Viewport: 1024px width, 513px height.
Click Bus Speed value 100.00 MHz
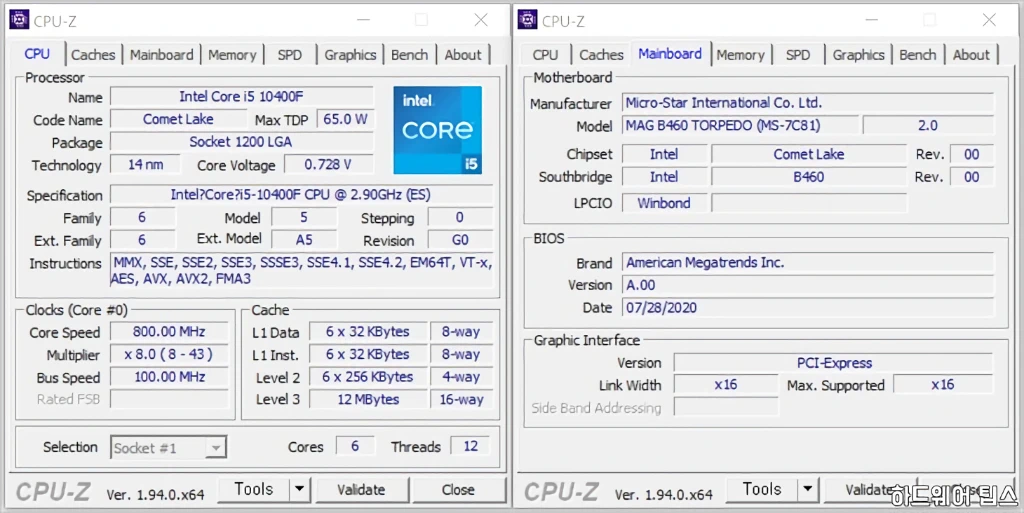169,377
